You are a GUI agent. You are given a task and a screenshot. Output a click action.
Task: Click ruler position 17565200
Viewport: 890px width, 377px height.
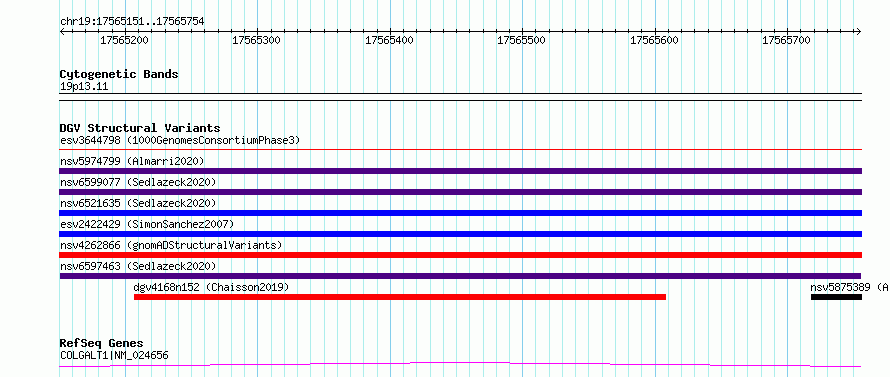[x=124, y=40]
